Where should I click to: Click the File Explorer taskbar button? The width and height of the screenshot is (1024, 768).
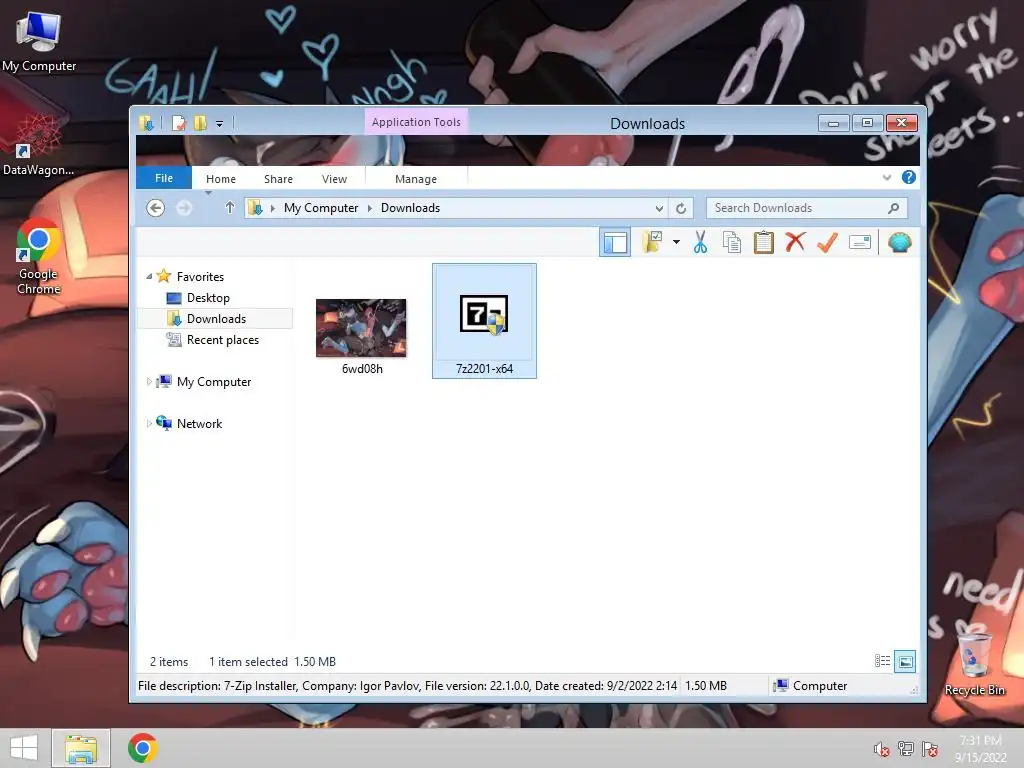click(81, 748)
